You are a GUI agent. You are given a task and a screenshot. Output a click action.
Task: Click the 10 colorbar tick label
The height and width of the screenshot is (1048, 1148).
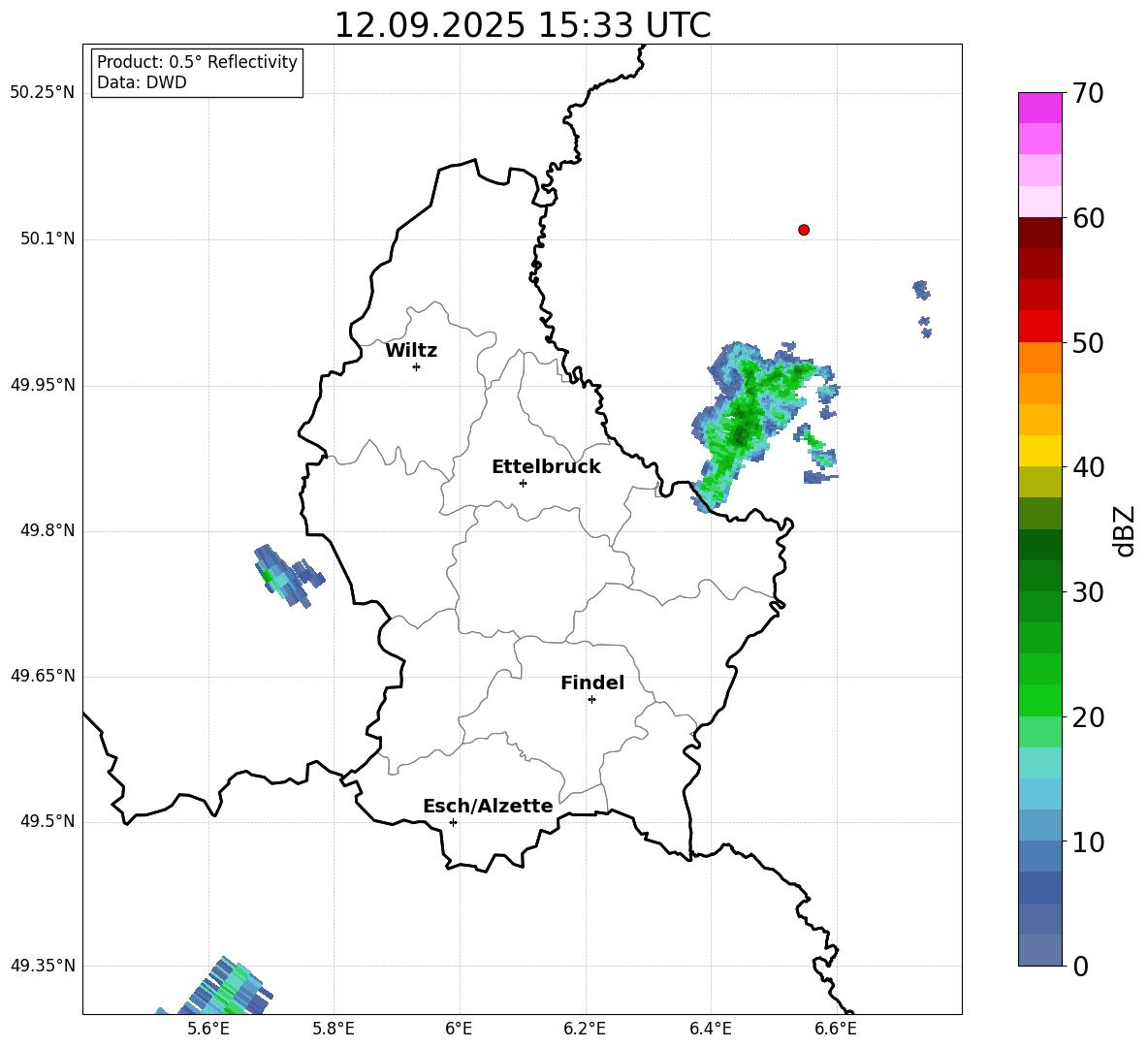[x=1088, y=842]
